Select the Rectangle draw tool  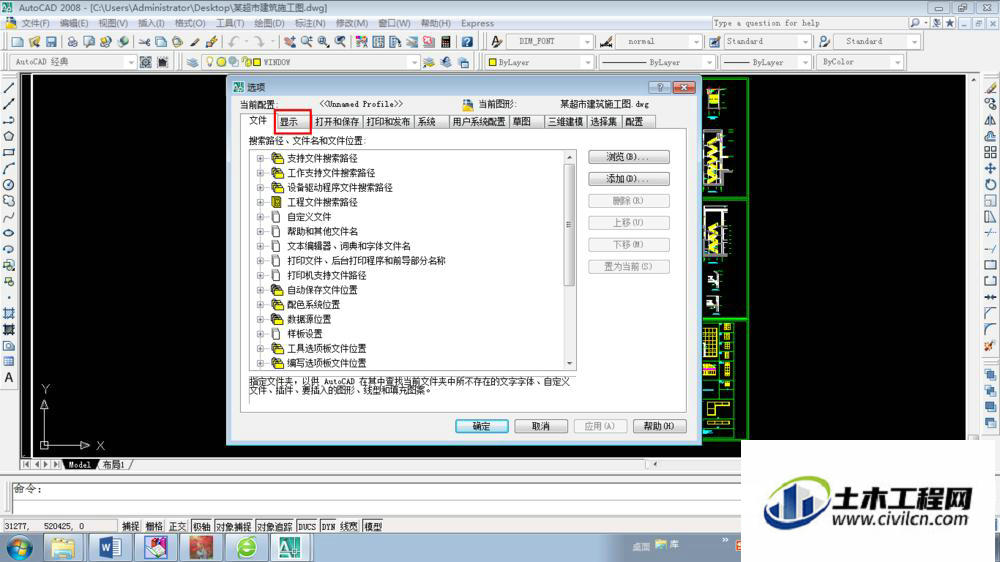coord(9,152)
